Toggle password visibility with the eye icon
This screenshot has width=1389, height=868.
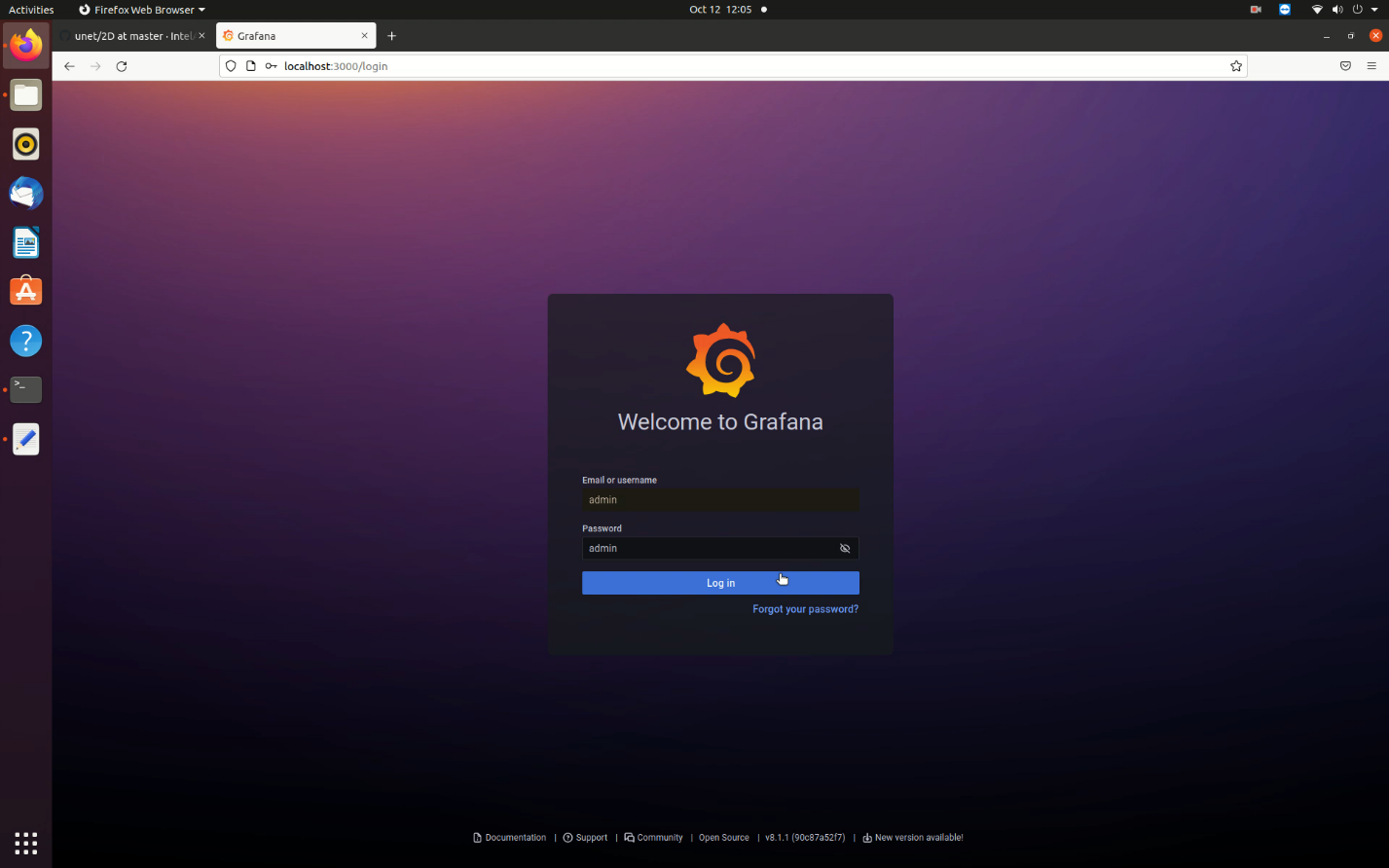[x=845, y=549]
